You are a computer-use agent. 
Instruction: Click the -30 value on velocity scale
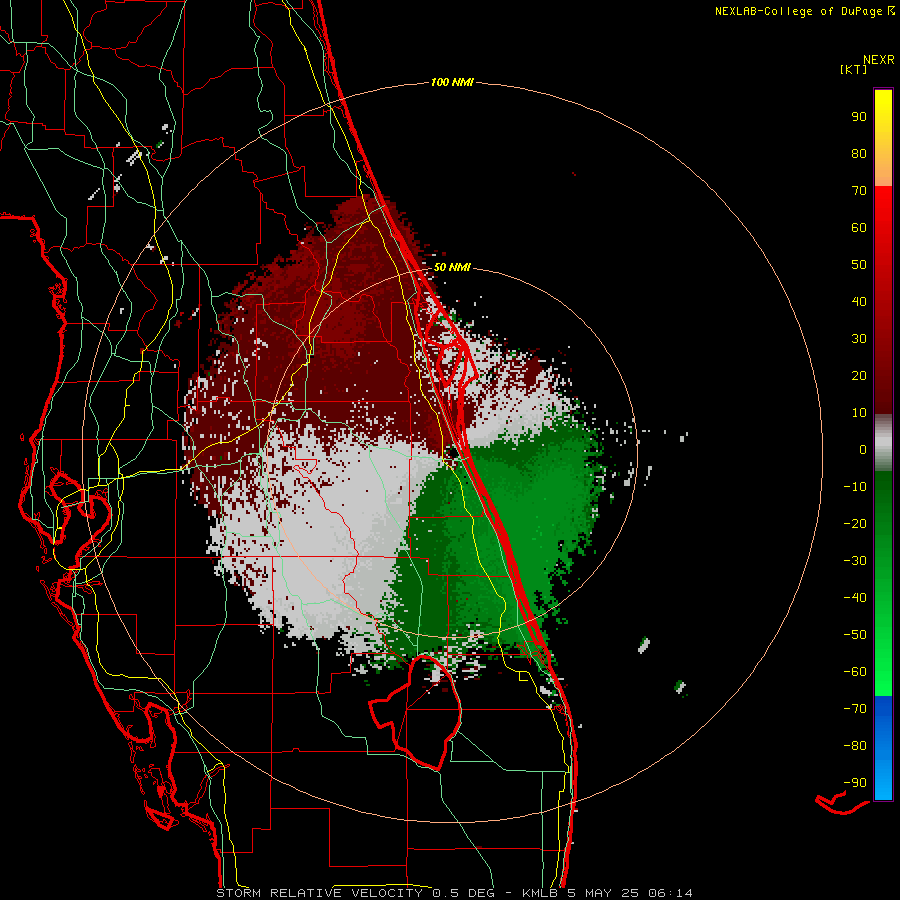click(855, 561)
